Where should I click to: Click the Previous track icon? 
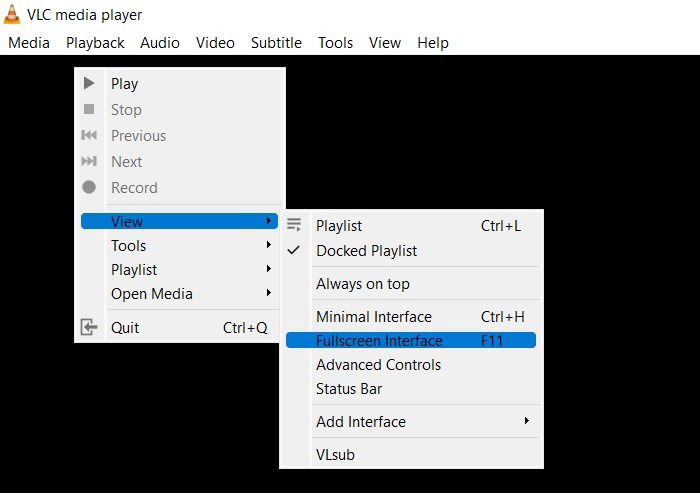89,135
